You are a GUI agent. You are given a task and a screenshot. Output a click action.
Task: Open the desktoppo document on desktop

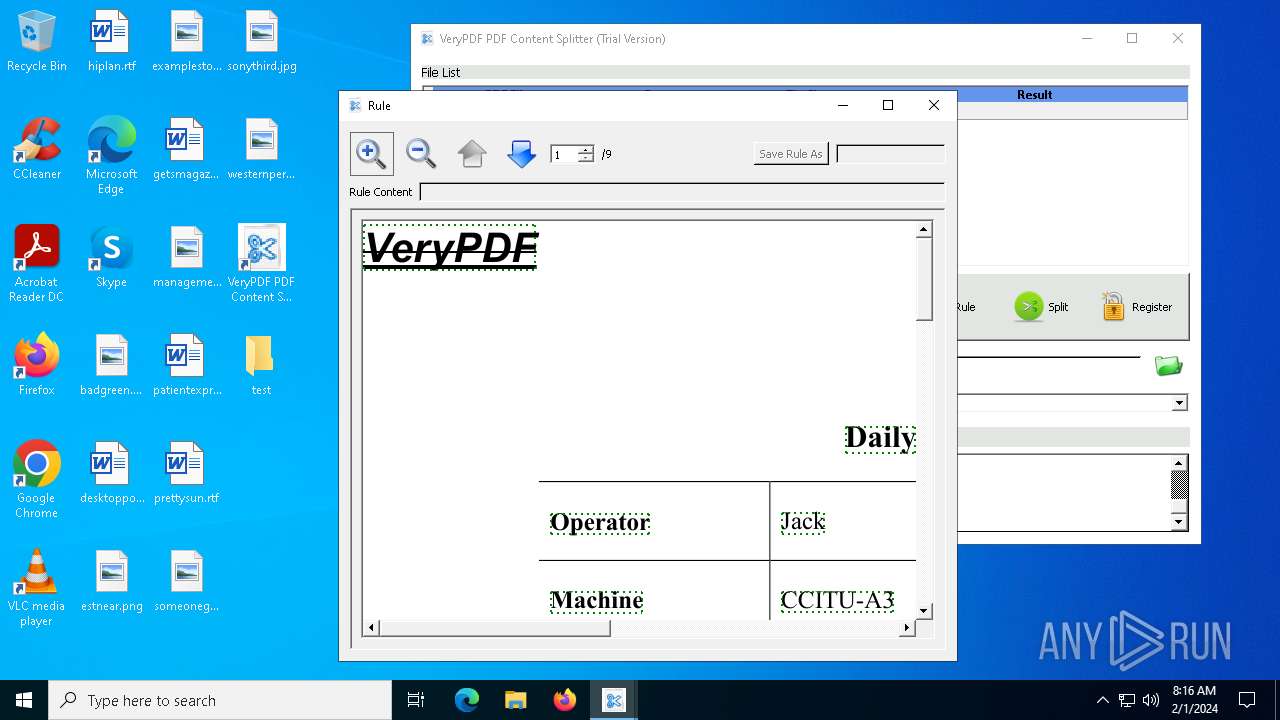pos(111,473)
